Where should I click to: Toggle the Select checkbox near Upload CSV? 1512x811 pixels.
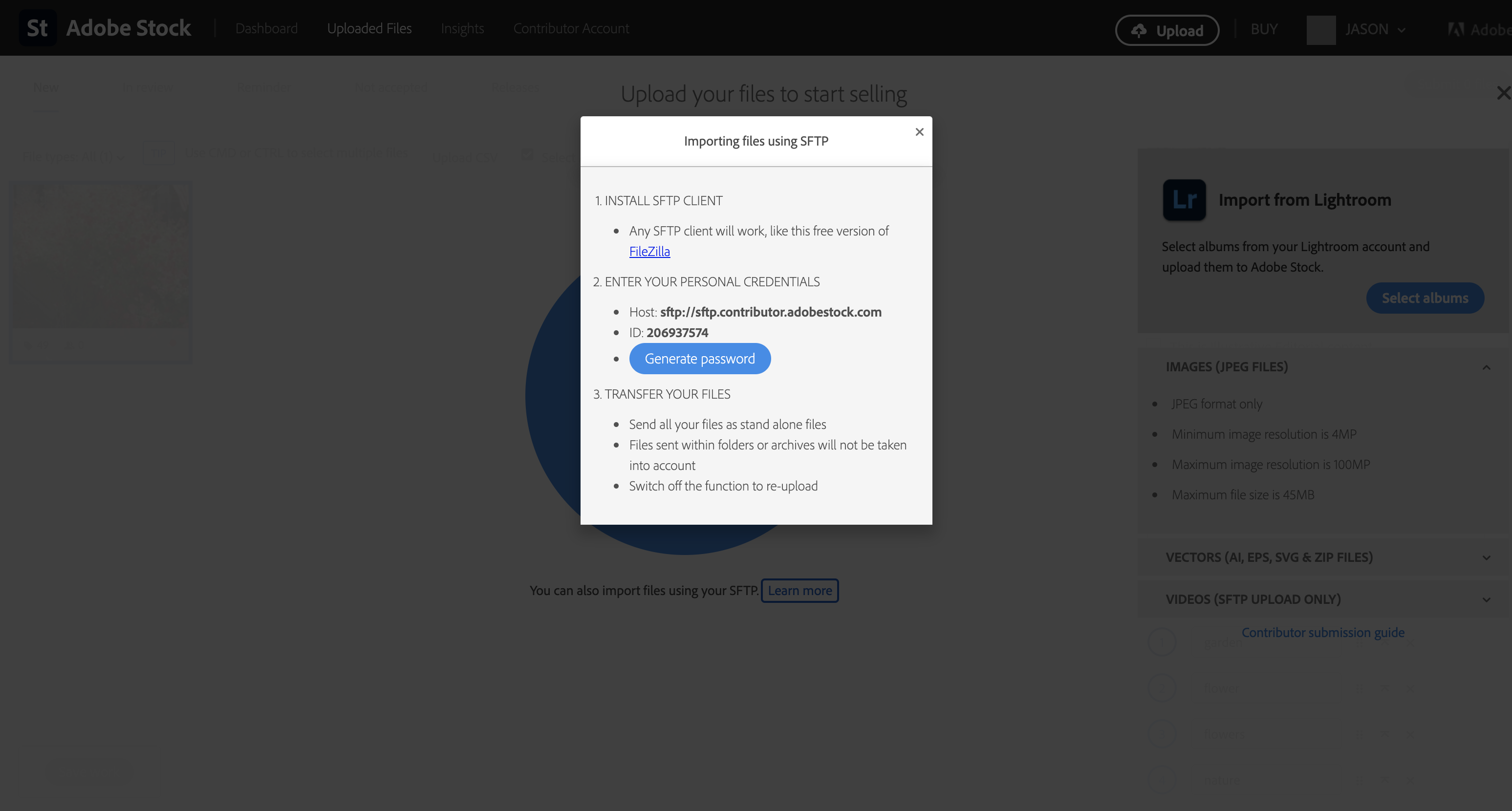click(528, 154)
